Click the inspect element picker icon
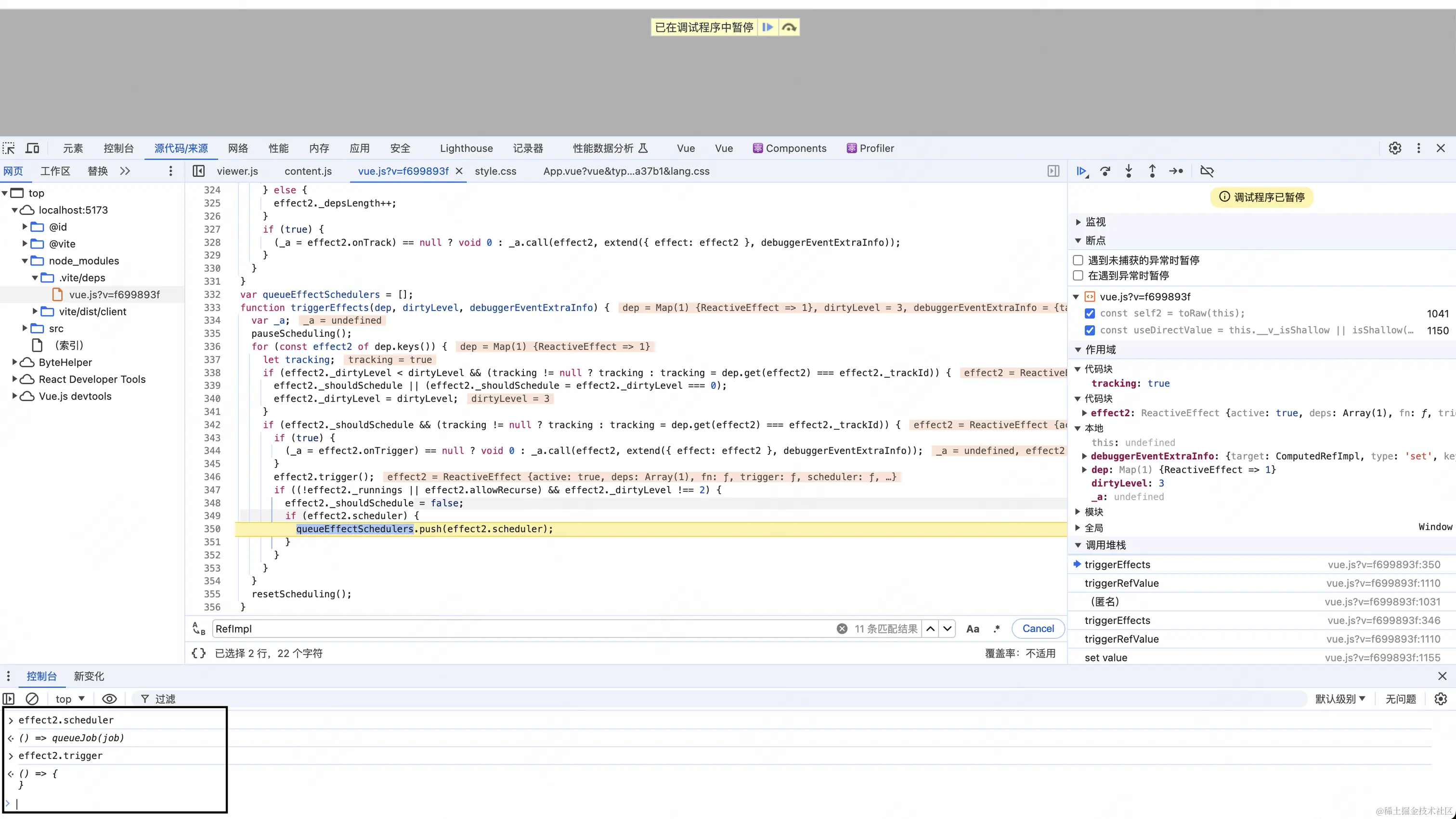The width and height of the screenshot is (1456, 819). pos(9,148)
